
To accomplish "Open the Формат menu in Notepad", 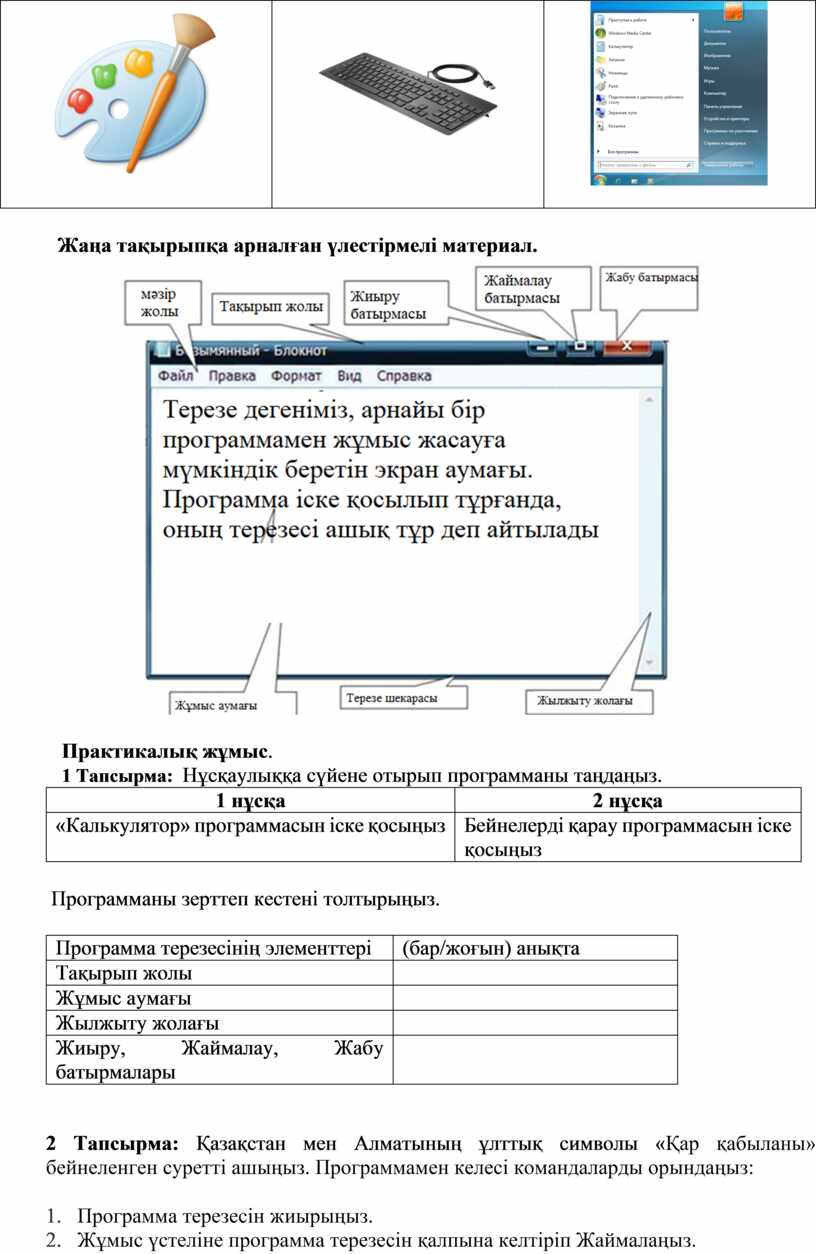I will (296, 376).
